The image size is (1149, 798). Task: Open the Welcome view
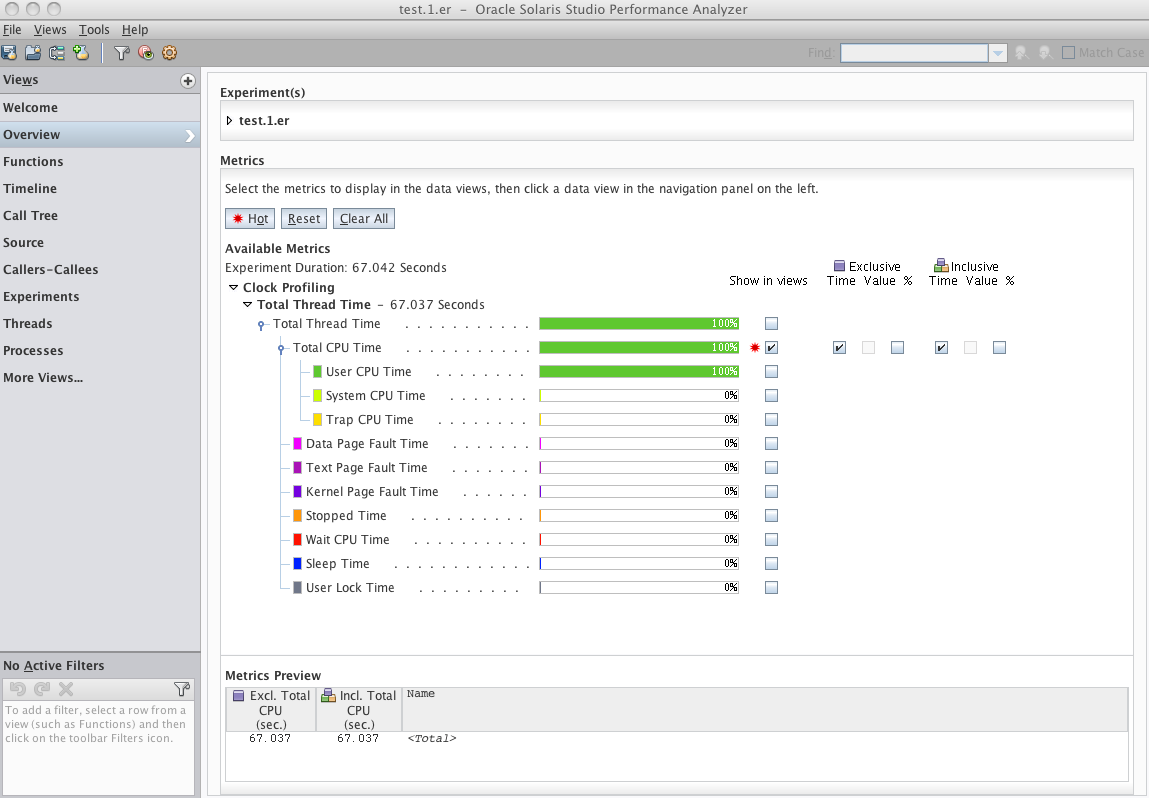coord(100,108)
